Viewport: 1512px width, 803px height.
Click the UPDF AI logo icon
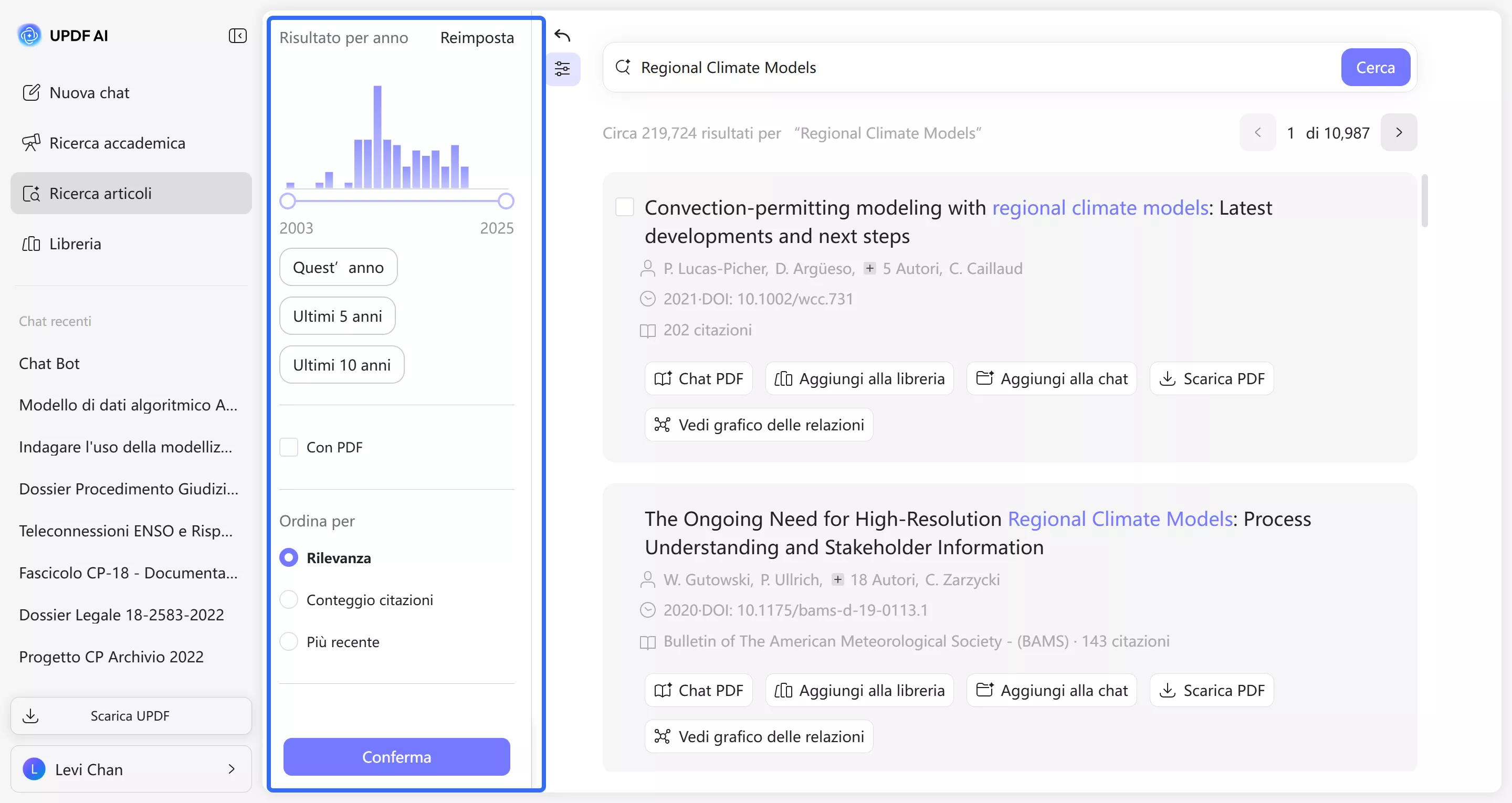29,35
